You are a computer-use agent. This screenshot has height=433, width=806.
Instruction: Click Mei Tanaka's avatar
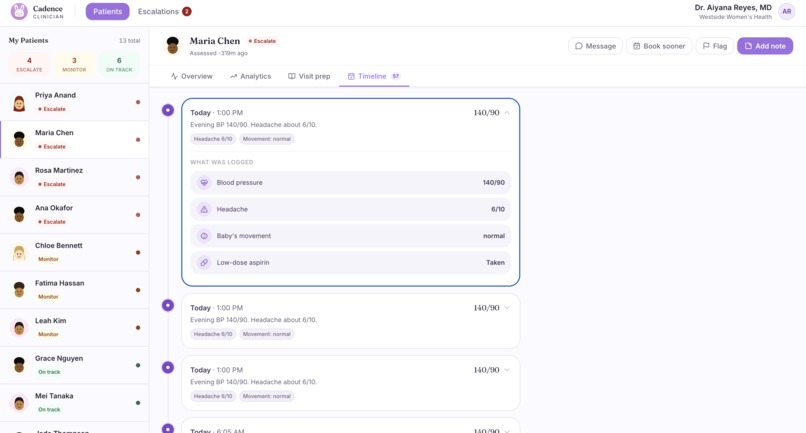pyautogui.click(x=19, y=403)
